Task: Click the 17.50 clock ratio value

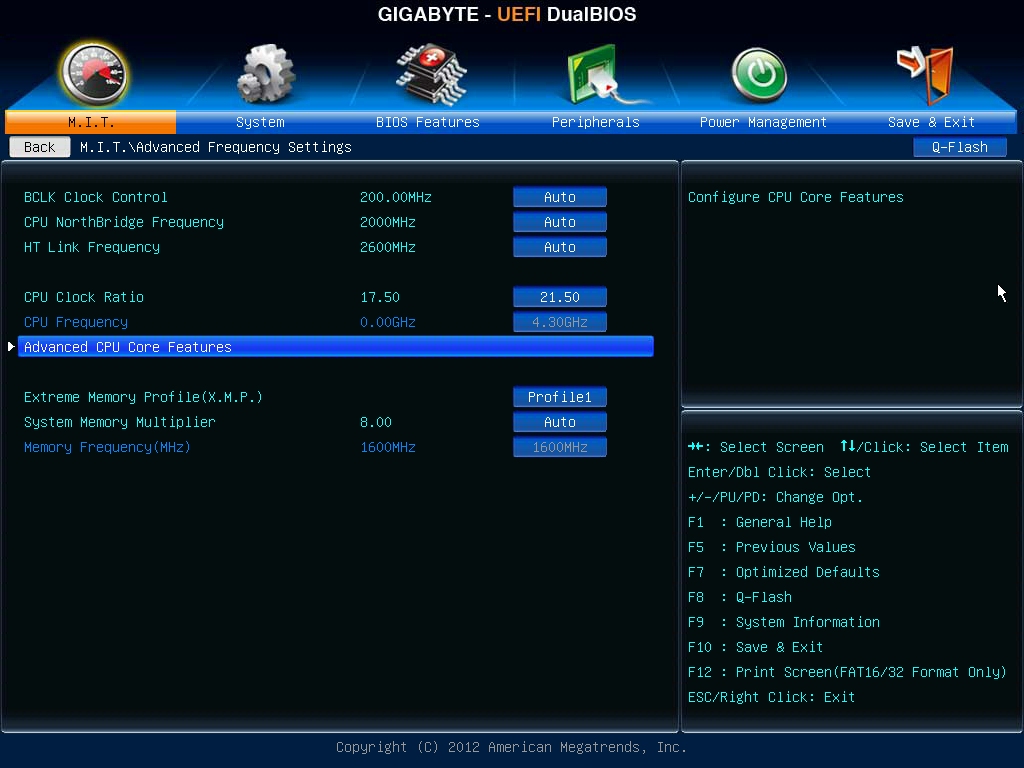Action: pyautogui.click(x=380, y=297)
